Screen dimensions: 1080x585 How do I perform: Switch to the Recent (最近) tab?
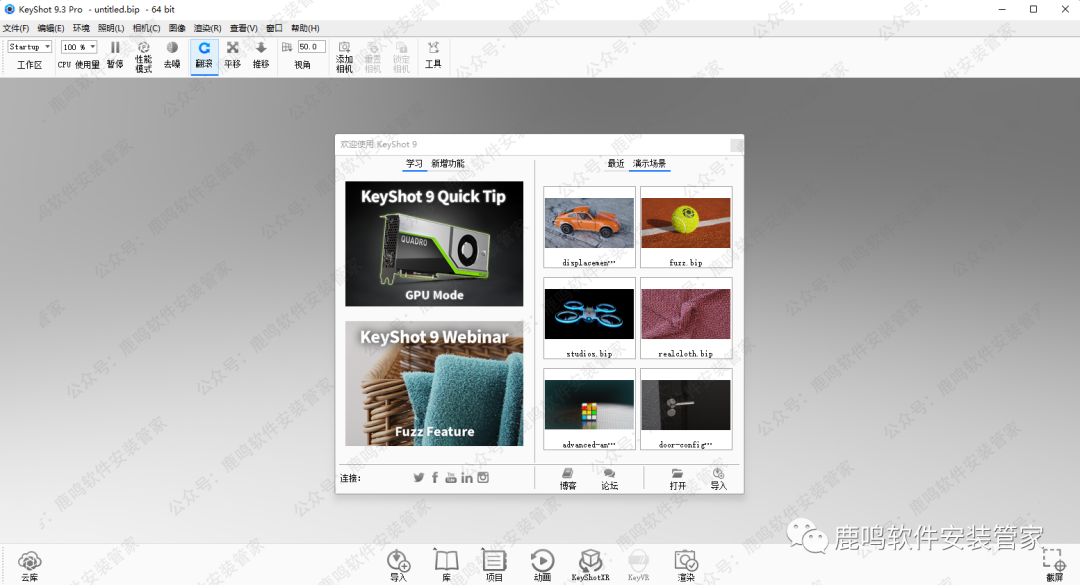click(616, 163)
